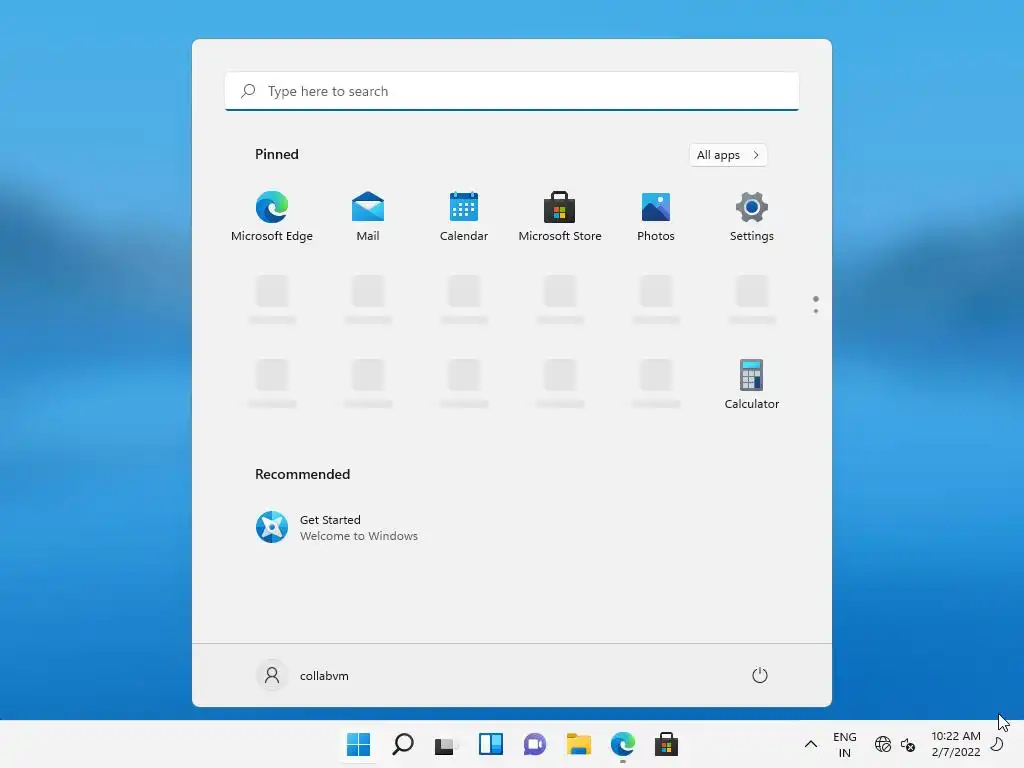Click the Power button
The image size is (1024, 768).
pyautogui.click(x=760, y=675)
